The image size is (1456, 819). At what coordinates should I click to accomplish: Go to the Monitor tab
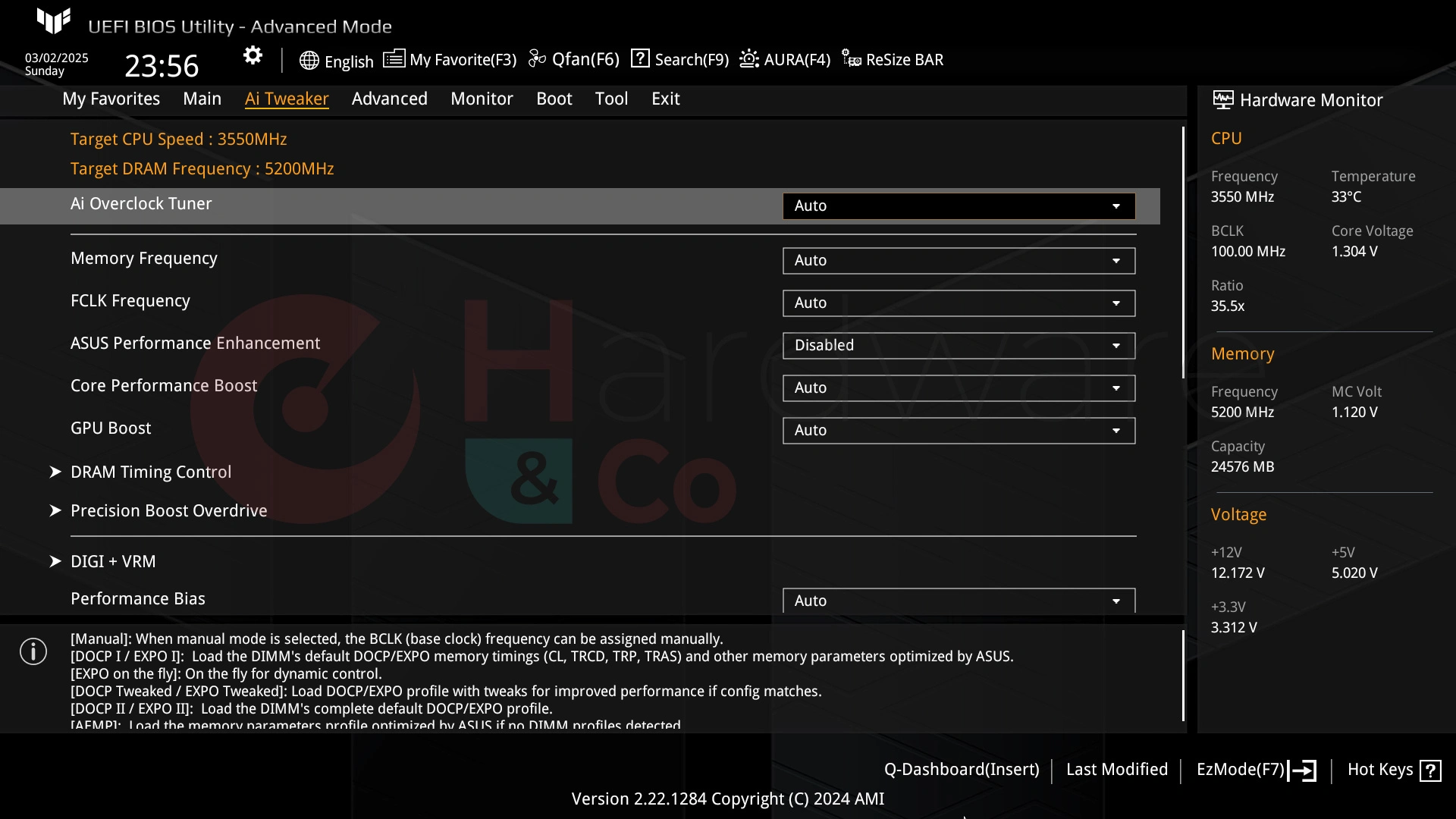[482, 99]
